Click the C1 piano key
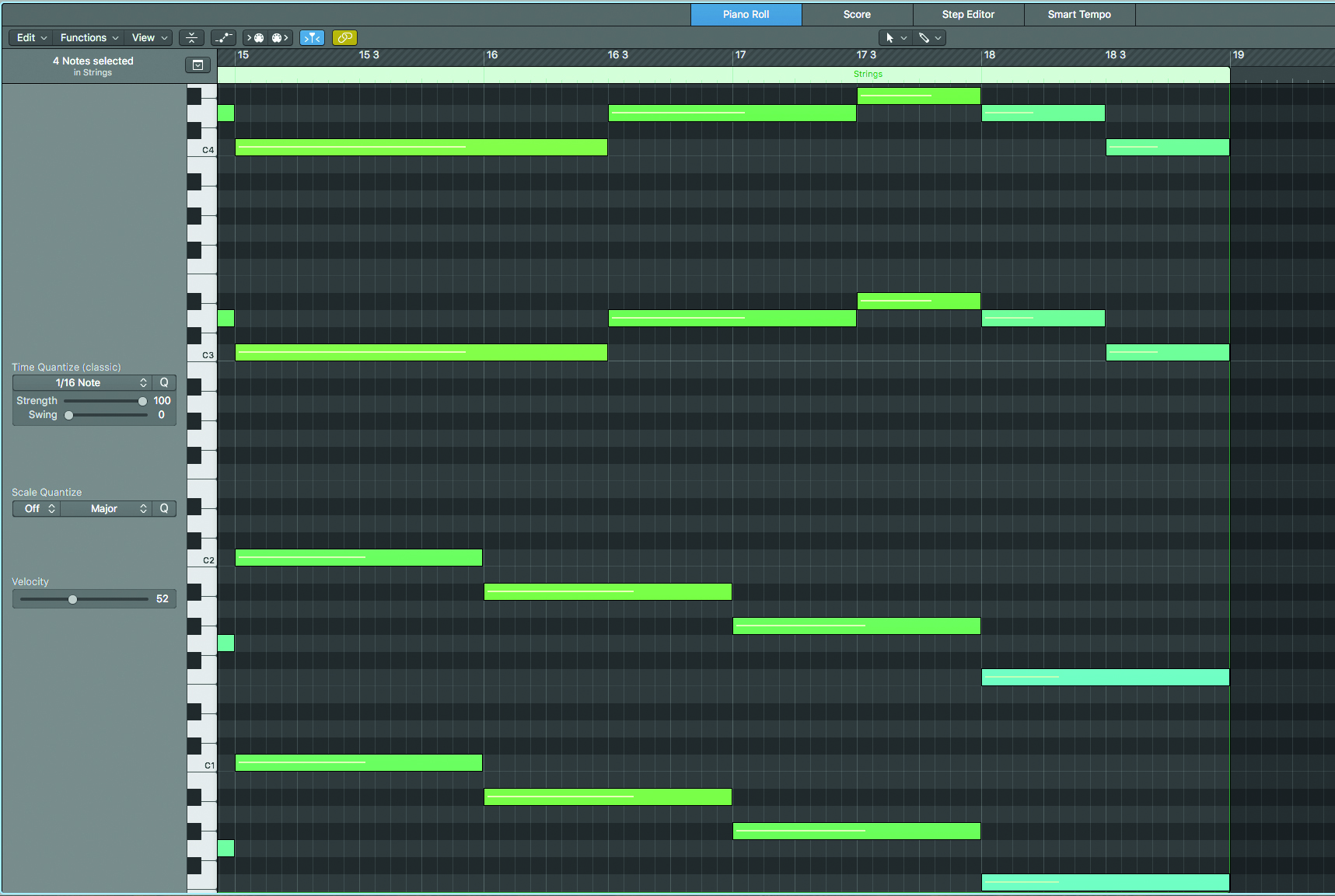Viewport: 1335px width, 896px height. click(x=202, y=764)
